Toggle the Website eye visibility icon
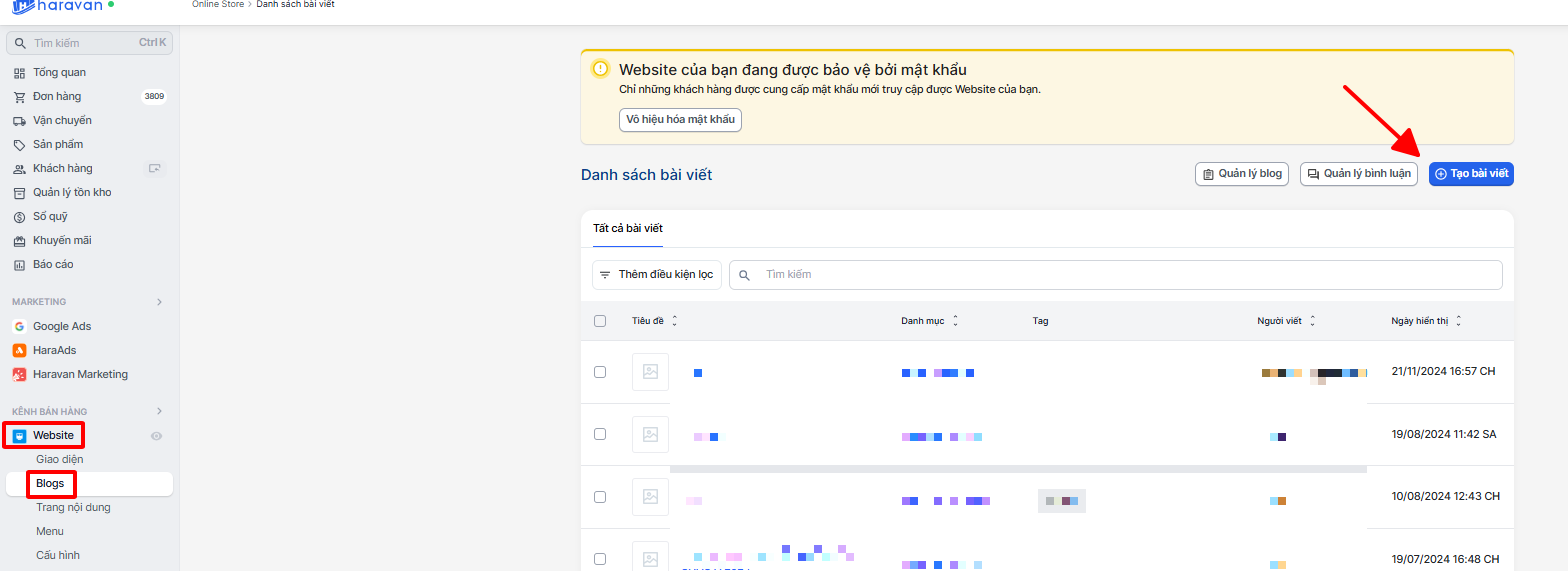 click(x=156, y=436)
